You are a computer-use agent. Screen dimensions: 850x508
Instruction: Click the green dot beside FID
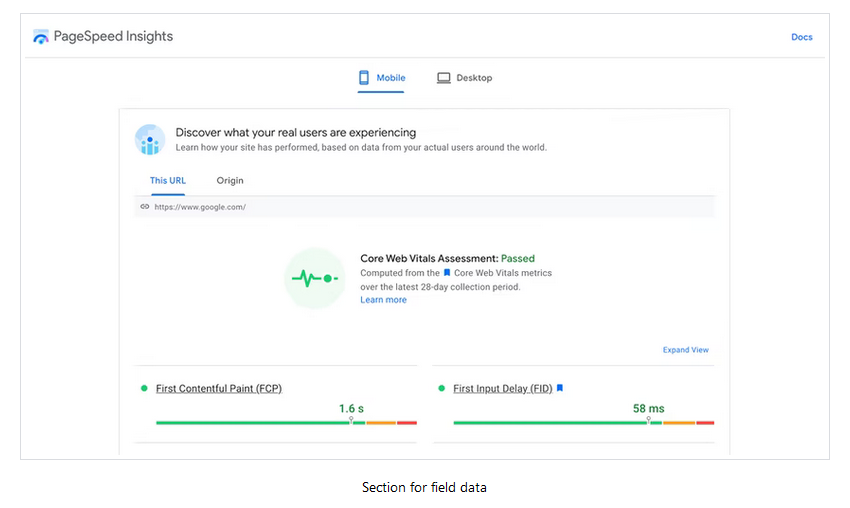(441, 388)
